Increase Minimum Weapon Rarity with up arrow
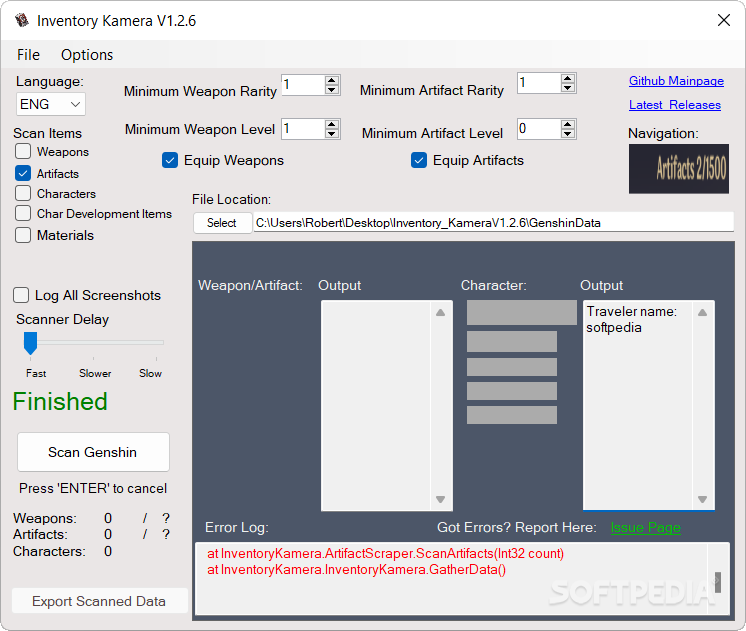 tap(332, 80)
